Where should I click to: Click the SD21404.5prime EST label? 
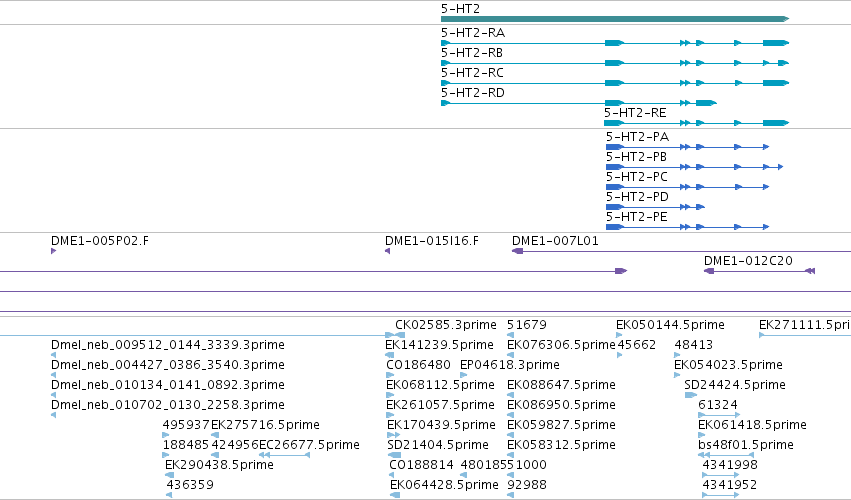pos(438,446)
